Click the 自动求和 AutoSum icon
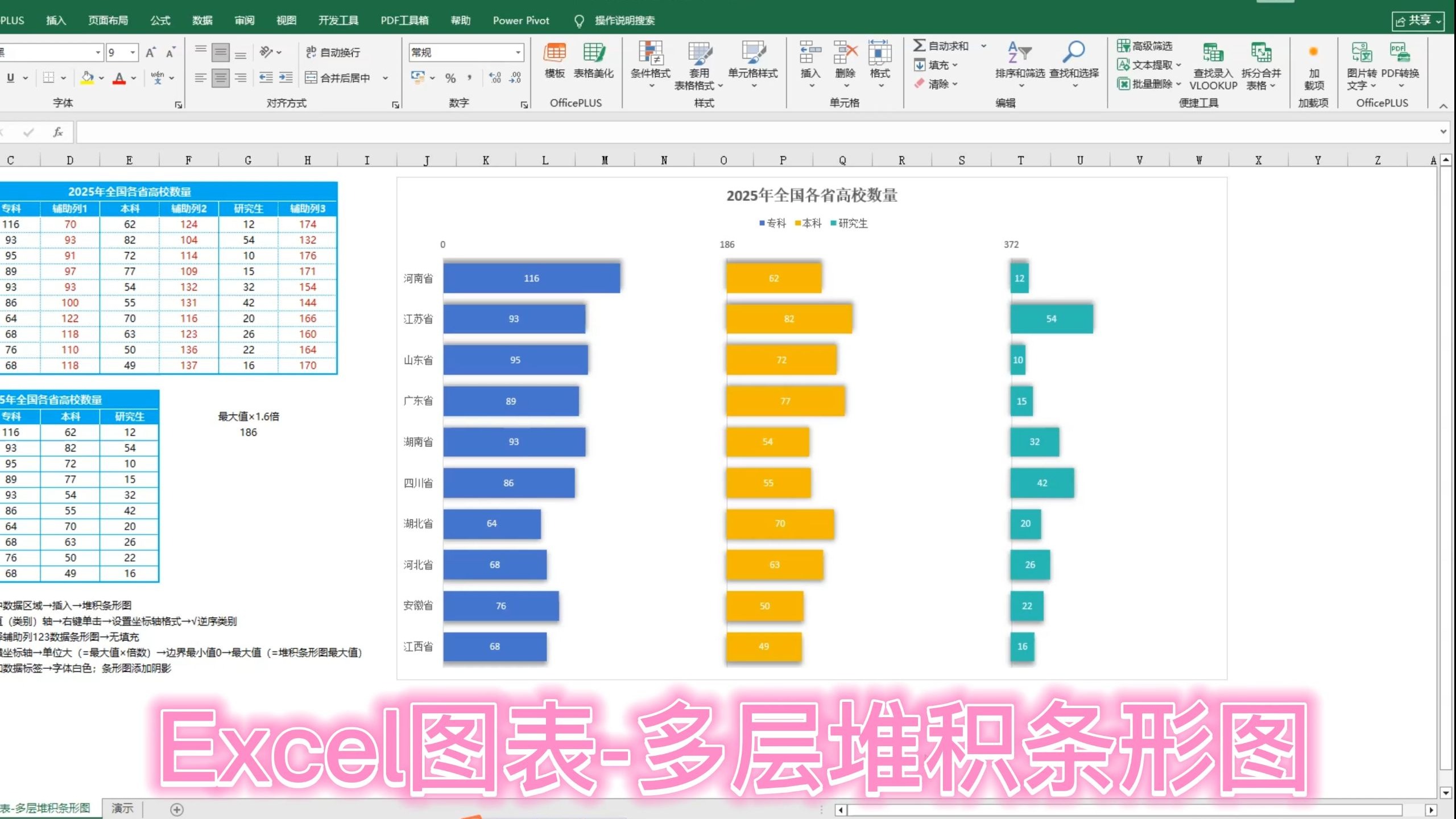 pos(919,45)
